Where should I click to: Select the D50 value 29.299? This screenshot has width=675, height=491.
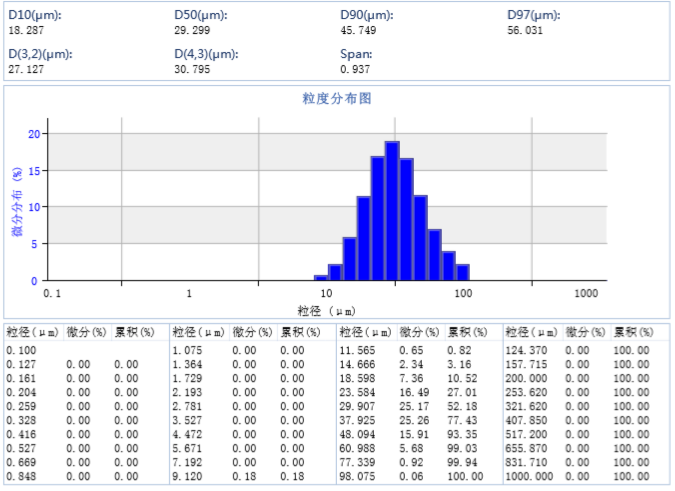[x=191, y=30]
